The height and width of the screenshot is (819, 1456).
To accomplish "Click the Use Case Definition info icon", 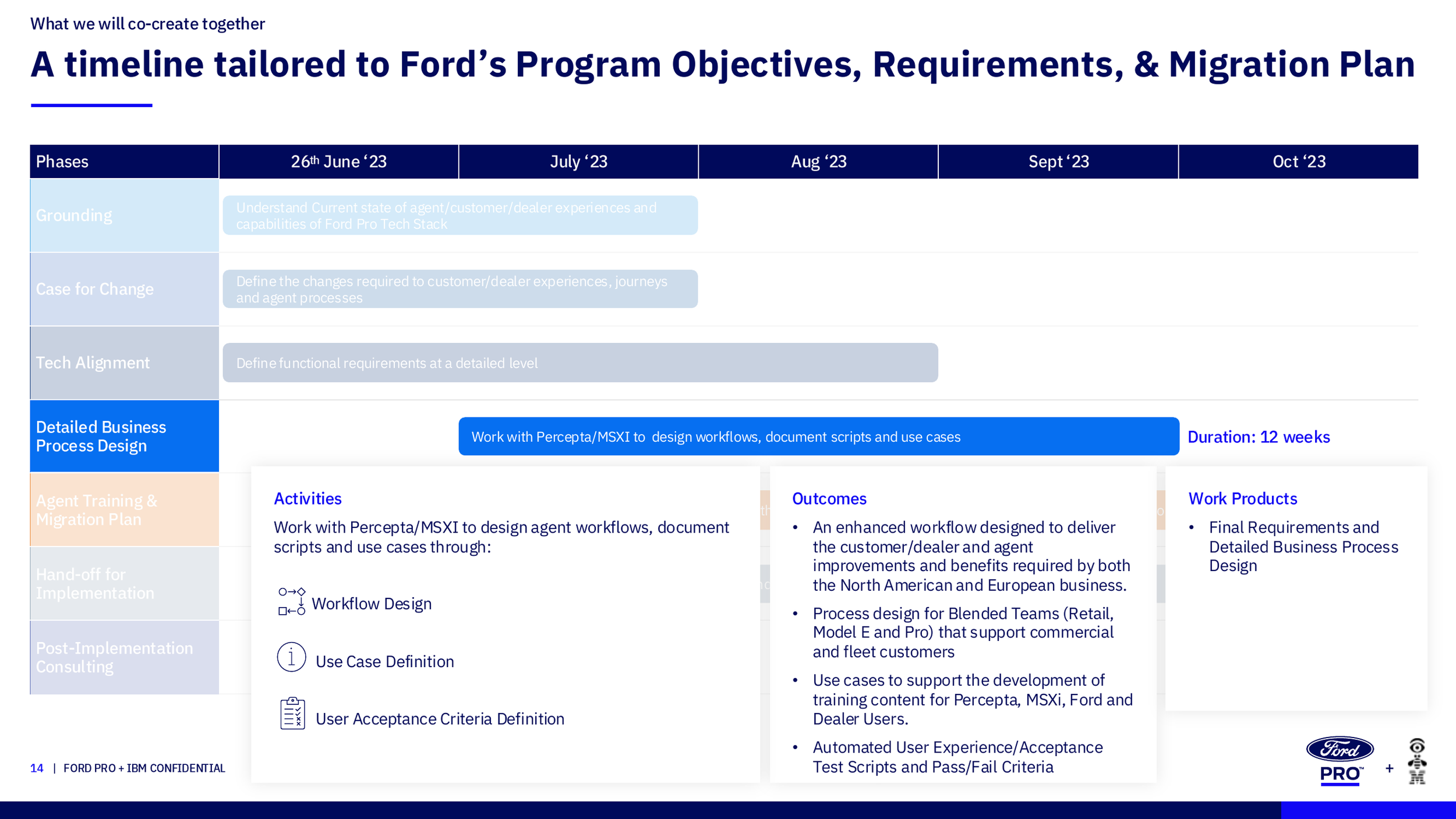I will pyautogui.click(x=291, y=657).
